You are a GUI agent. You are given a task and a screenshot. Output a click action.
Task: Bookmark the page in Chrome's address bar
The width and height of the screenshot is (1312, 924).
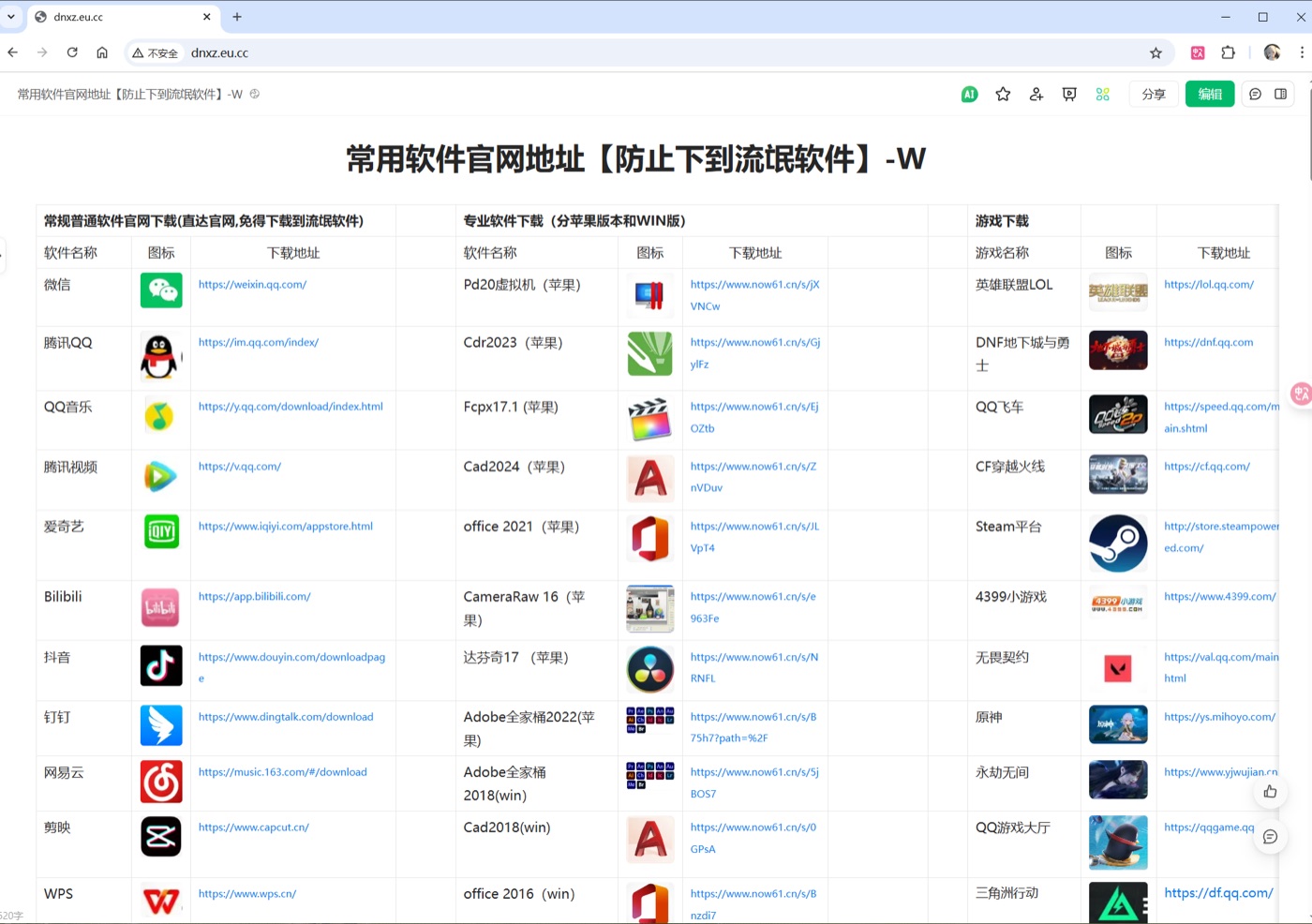pyautogui.click(x=1155, y=53)
